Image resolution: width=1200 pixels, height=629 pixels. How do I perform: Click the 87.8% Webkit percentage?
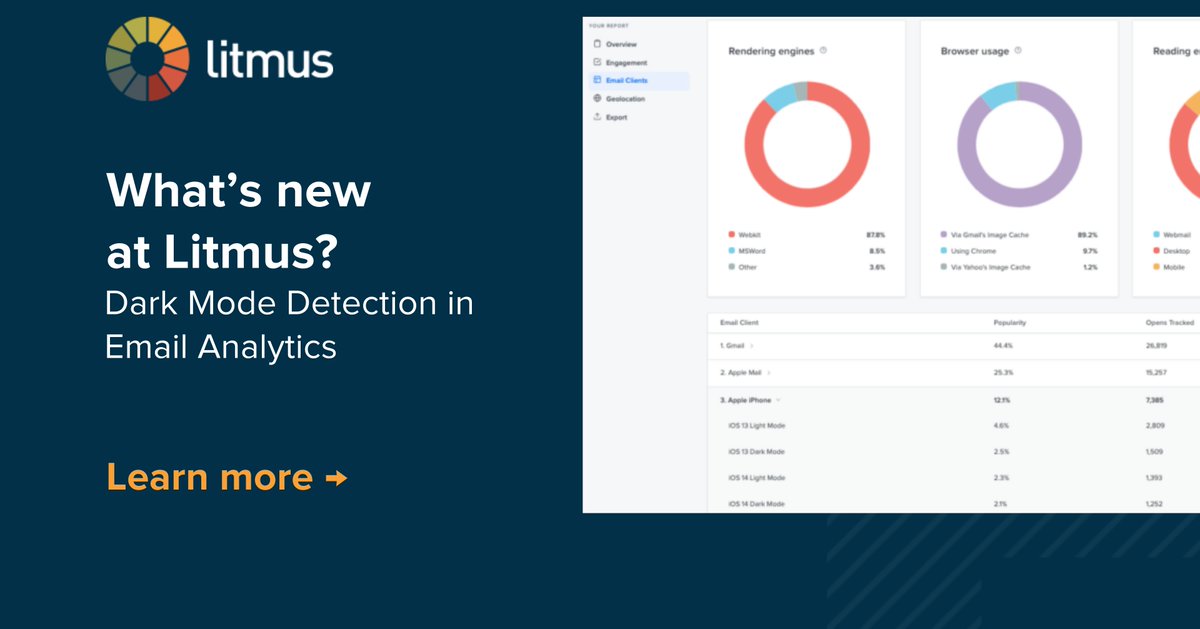876,235
